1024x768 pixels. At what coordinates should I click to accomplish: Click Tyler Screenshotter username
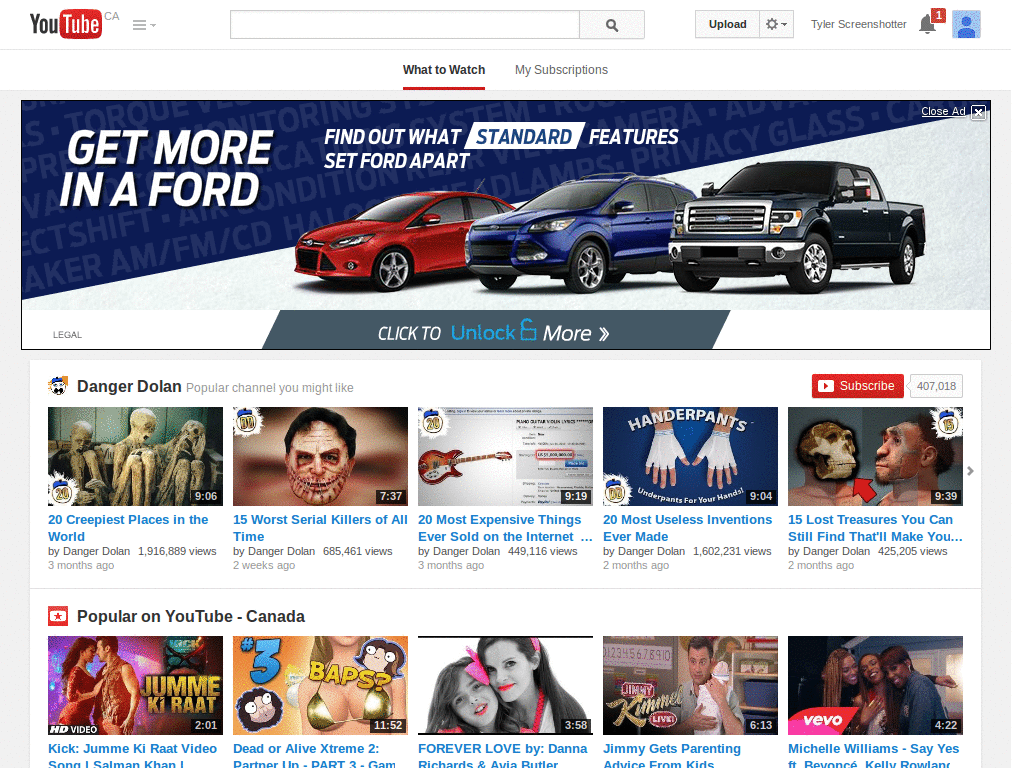pos(859,24)
